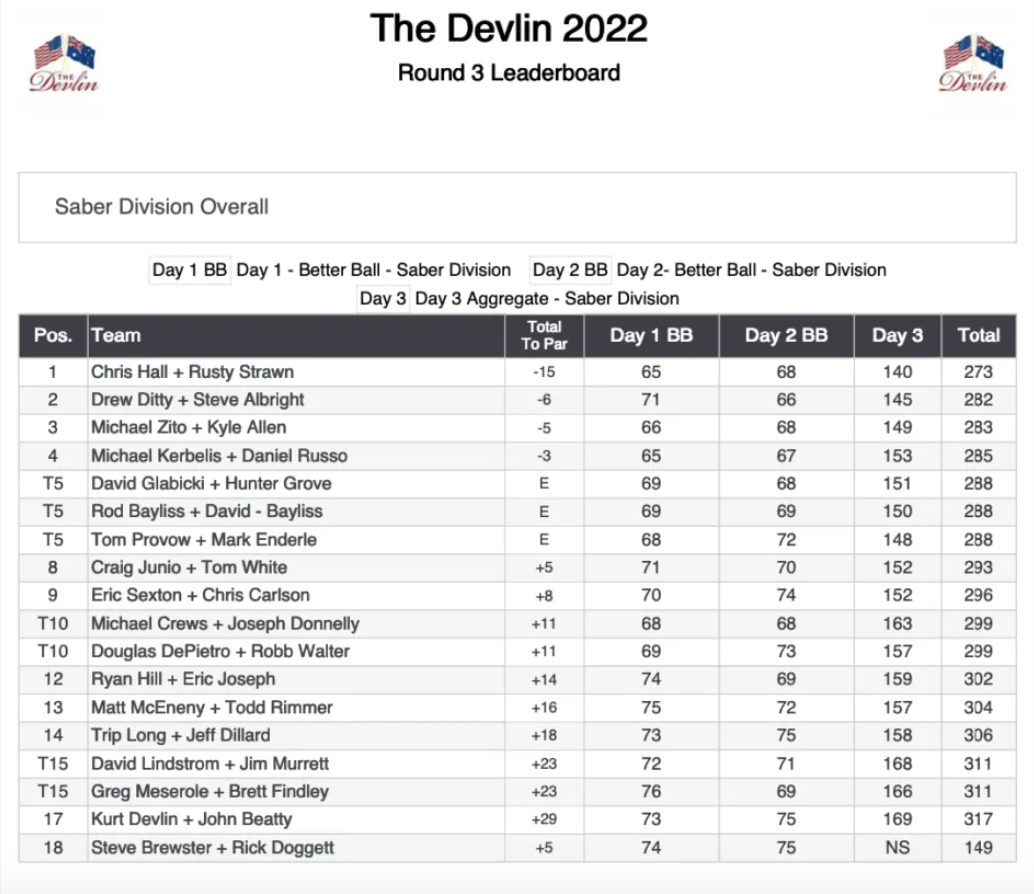Sort by the Team column header
This screenshot has height=894, width=1034.
116,336
